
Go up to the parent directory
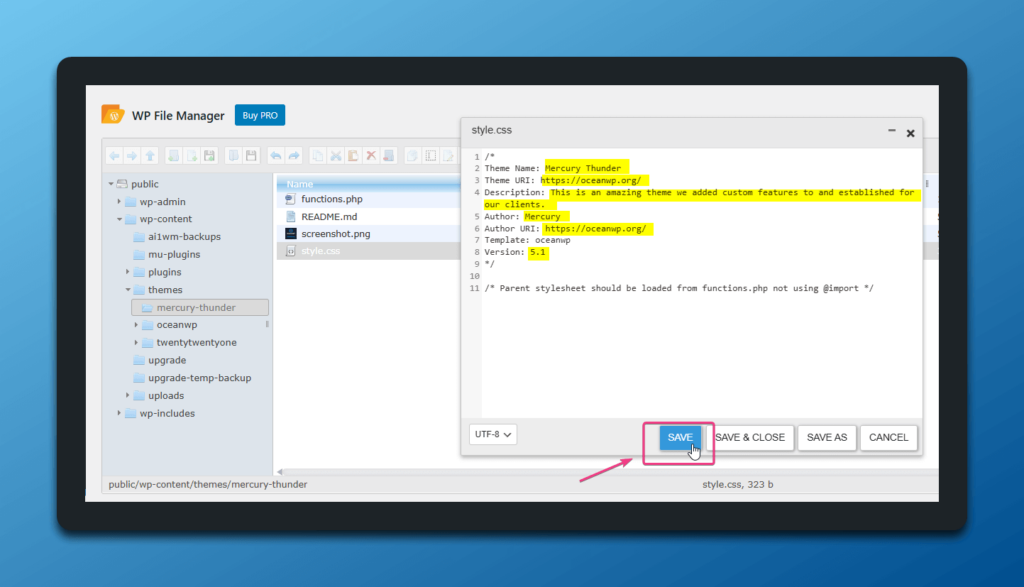(150, 155)
